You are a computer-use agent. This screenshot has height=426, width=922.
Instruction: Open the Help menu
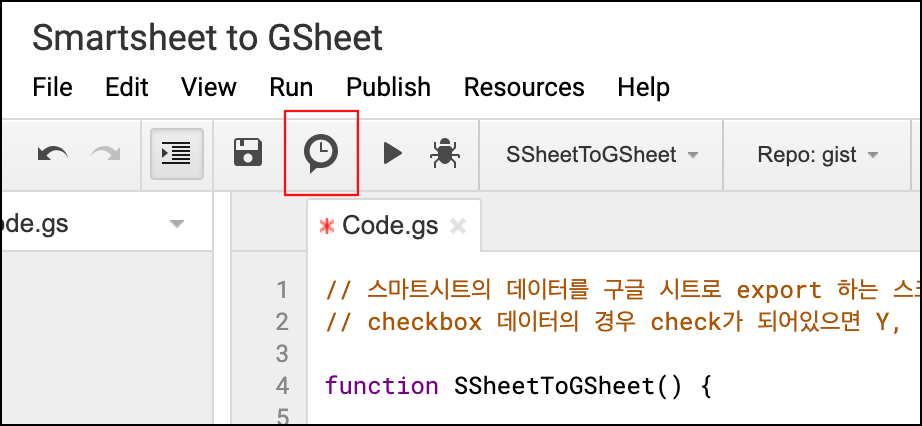[643, 87]
